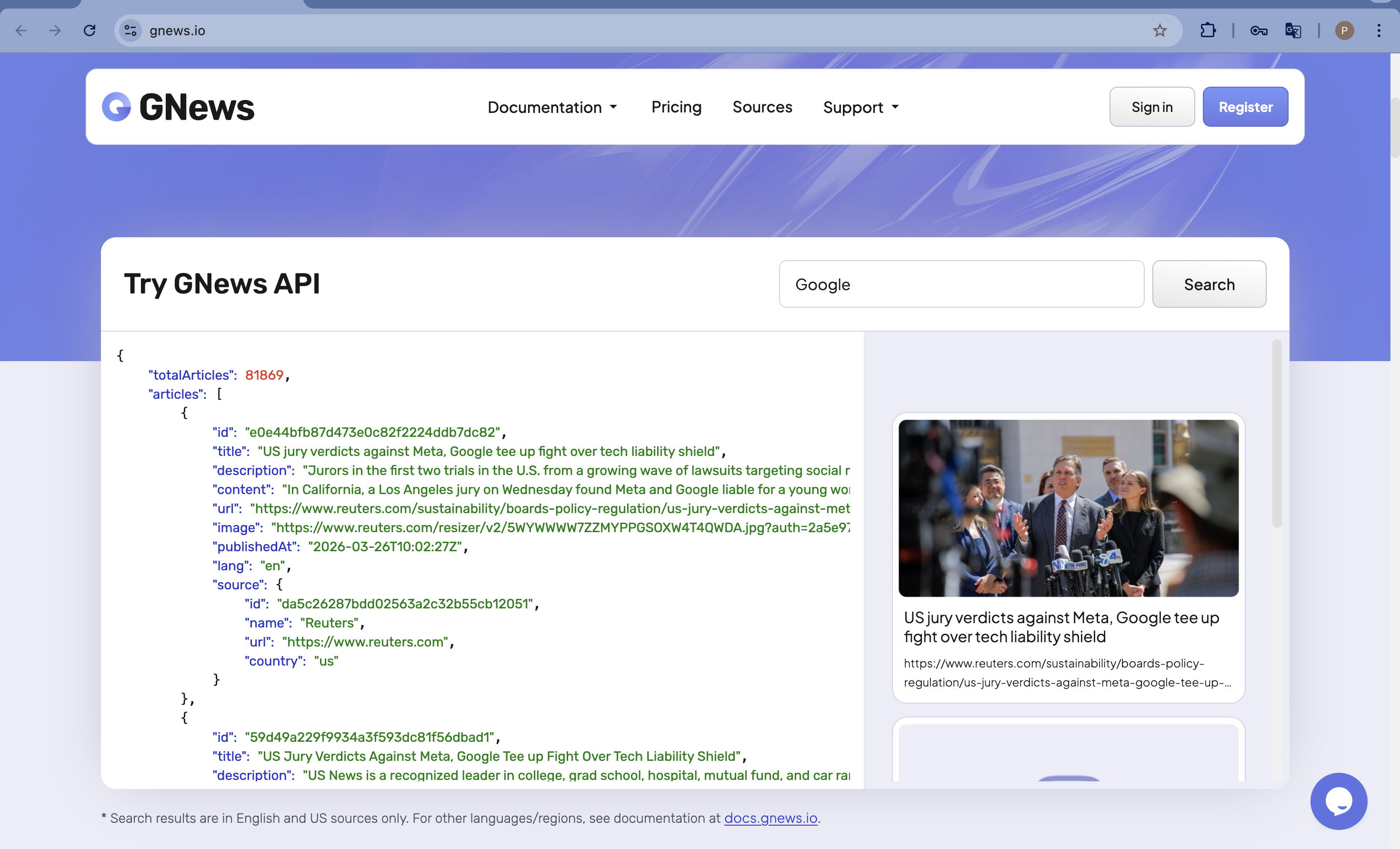Open the docs.gnews.io documentation link
1400x849 pixels.
[770, 819]
